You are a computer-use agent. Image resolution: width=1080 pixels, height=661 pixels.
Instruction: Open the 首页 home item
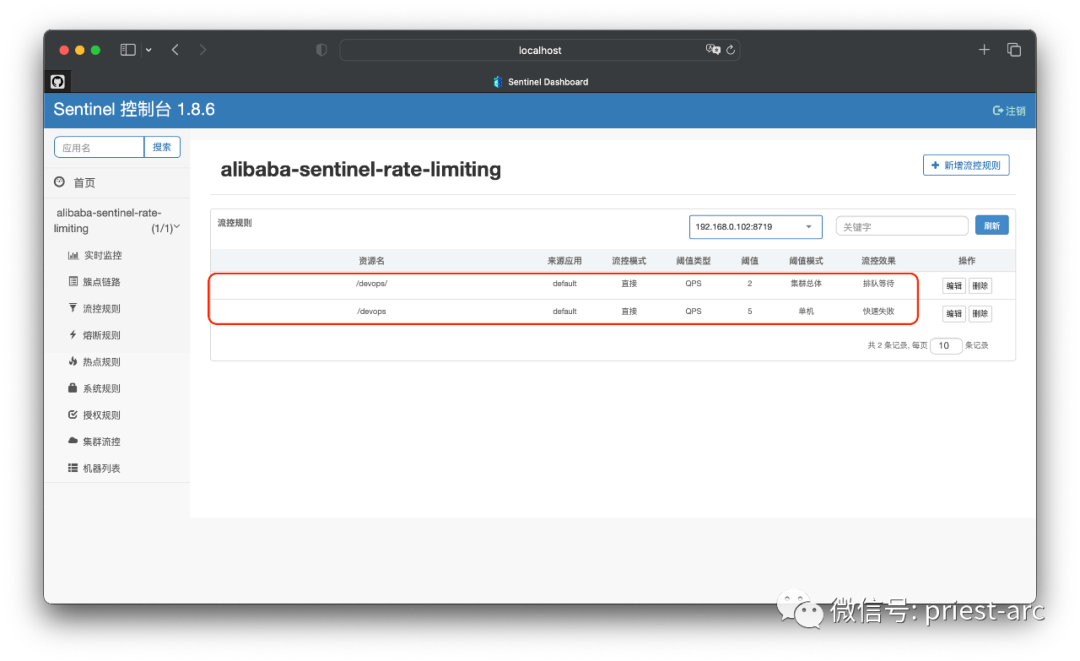point(84,182)
